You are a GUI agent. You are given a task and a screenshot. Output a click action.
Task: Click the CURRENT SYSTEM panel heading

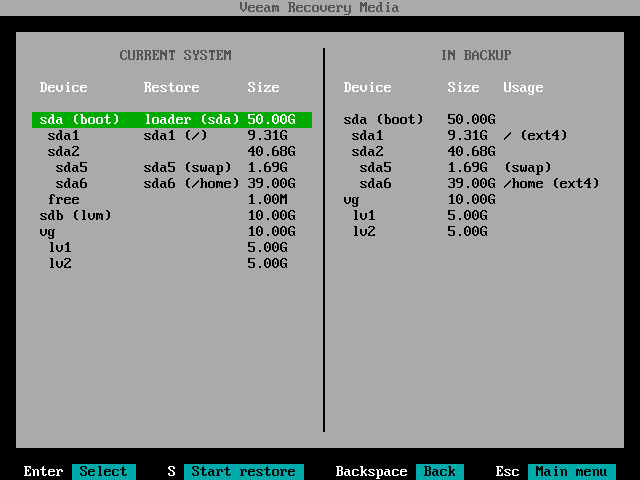[176, 55]
